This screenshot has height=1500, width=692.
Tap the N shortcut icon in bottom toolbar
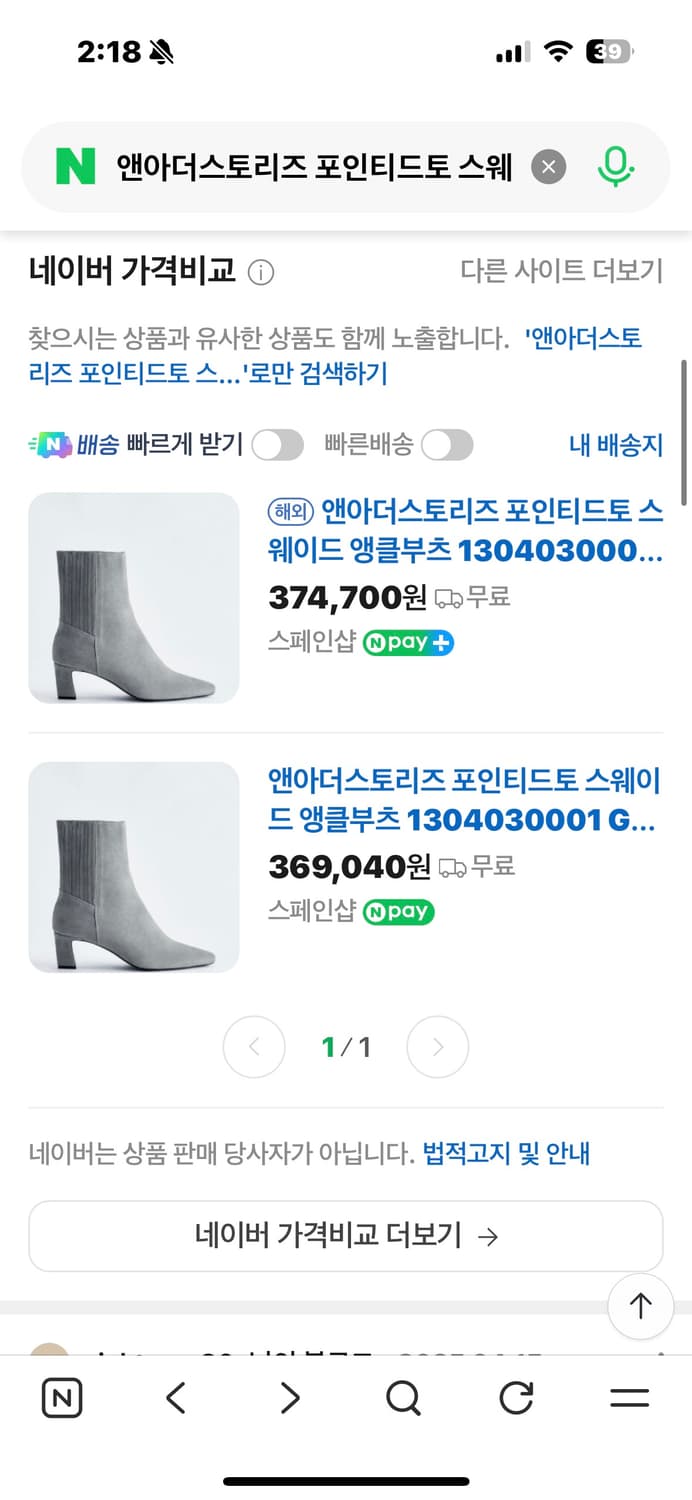(x=61, y=1399)
